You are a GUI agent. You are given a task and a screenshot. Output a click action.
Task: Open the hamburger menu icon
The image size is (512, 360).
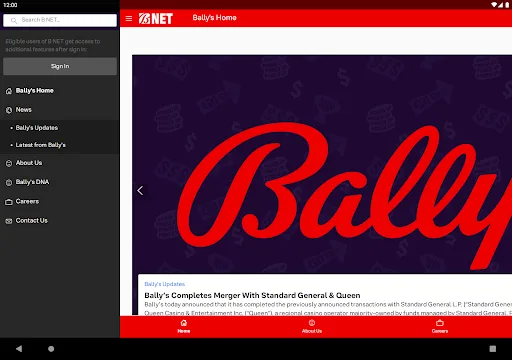point(129,18)
